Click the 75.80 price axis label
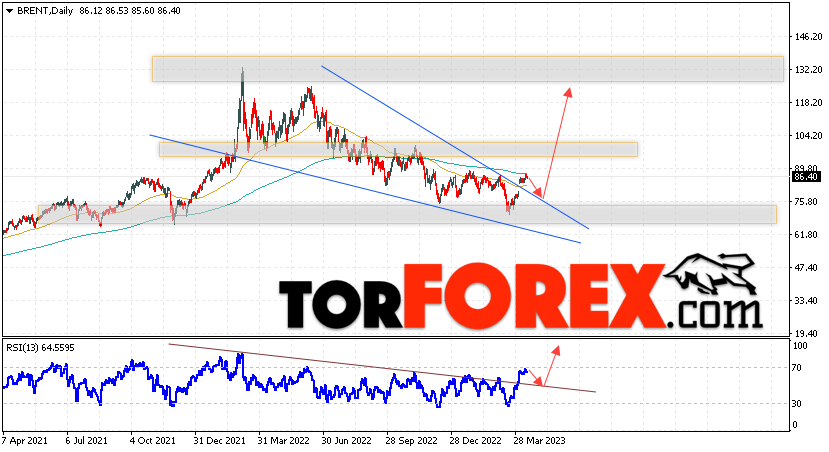829x452 pixels. (x=807, y=201)
